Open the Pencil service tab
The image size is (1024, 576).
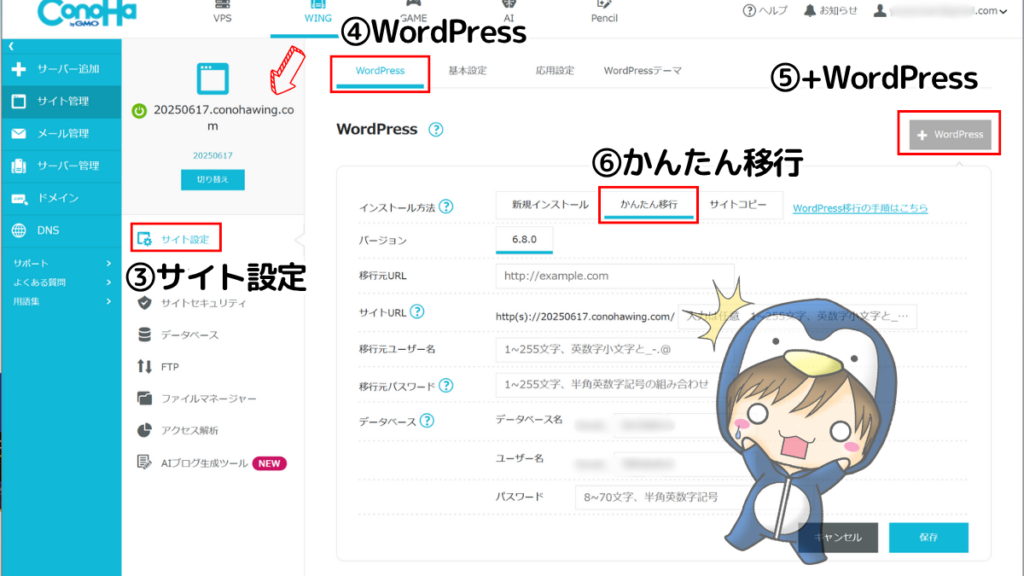[x=604, y=12]
